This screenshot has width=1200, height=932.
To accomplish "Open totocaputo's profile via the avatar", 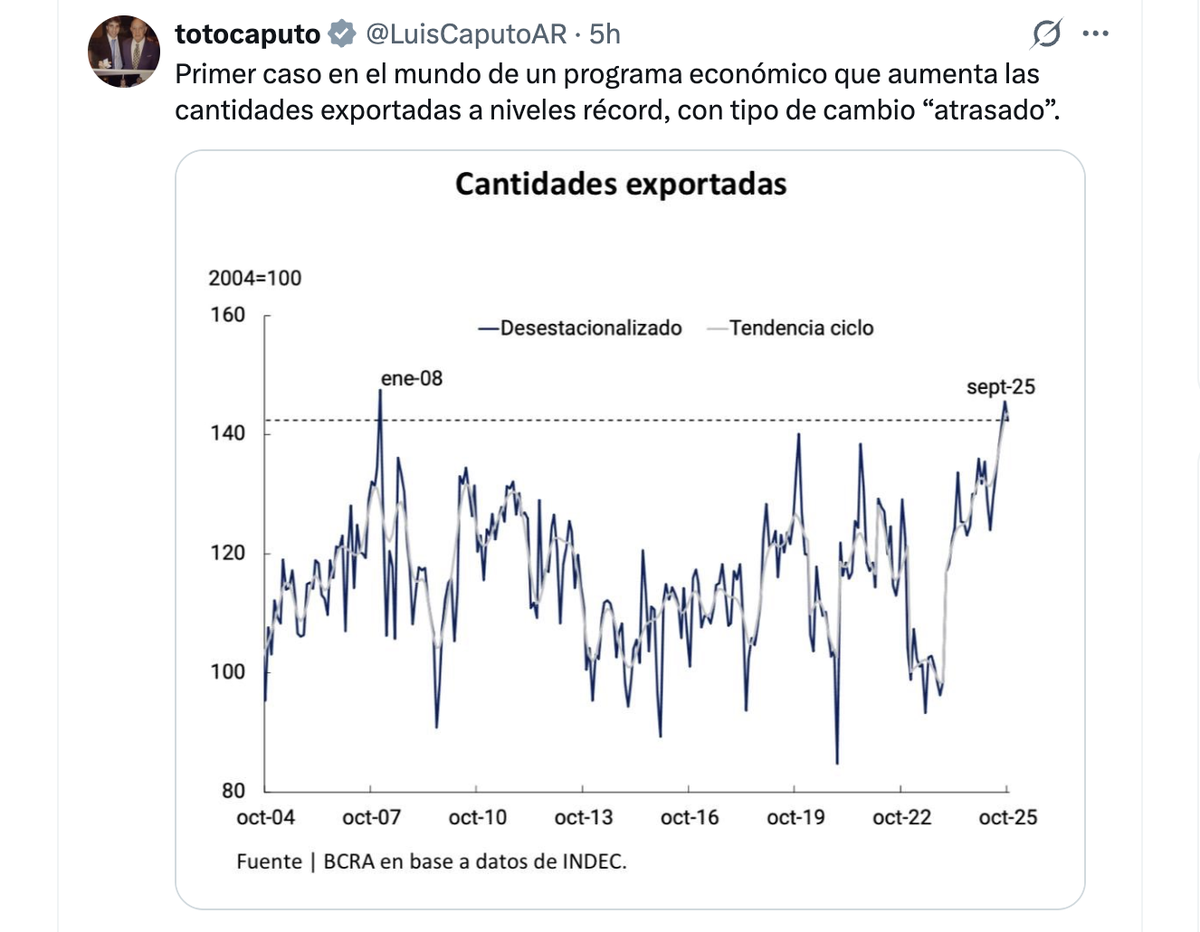I will [125, 41].
